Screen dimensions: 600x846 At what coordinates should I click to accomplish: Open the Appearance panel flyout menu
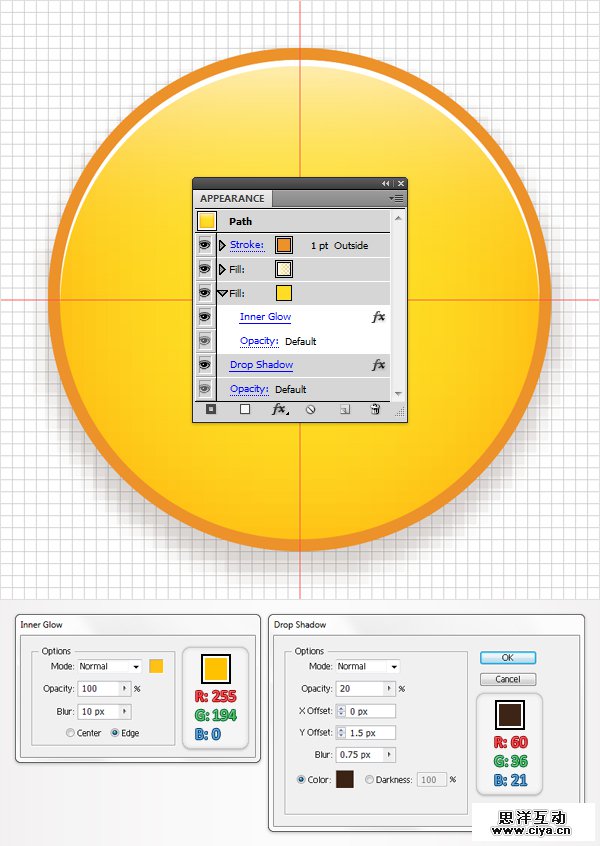[398, 199]
